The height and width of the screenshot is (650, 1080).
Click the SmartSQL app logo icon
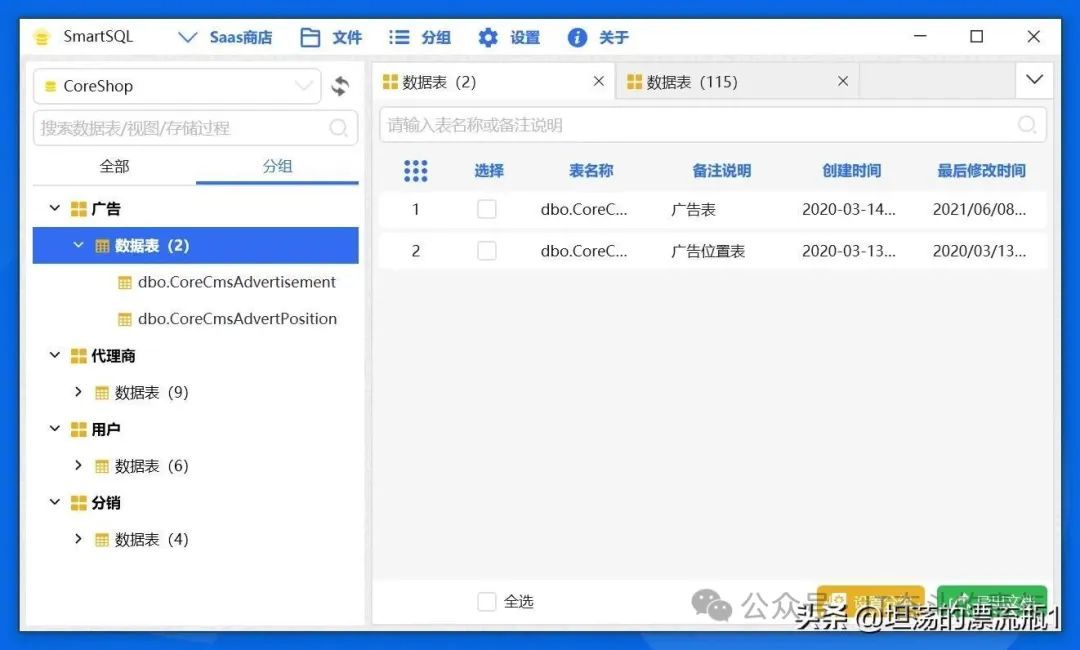[x=42, y=37]
